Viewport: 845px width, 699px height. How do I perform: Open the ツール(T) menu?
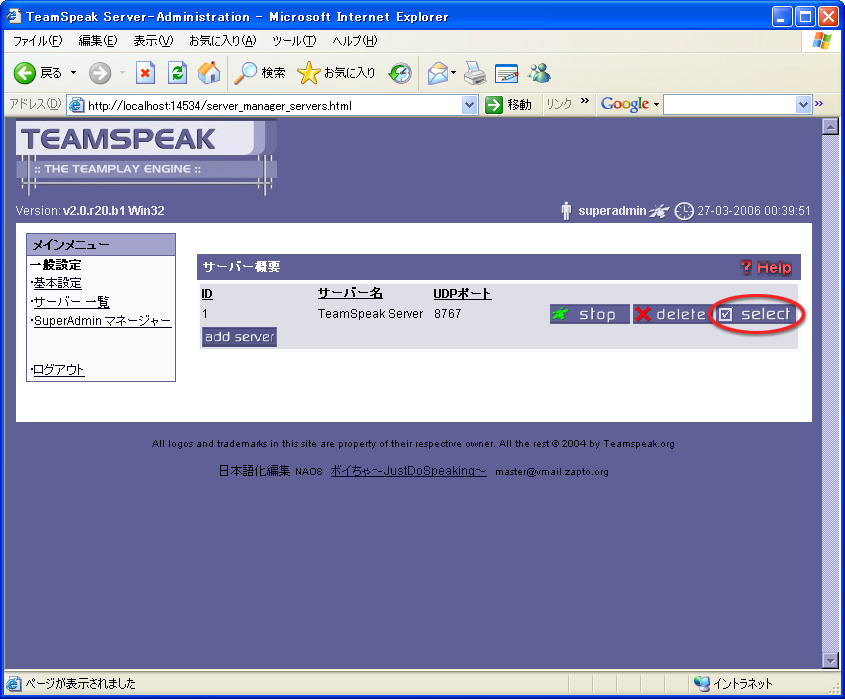(x=294, y=41)
